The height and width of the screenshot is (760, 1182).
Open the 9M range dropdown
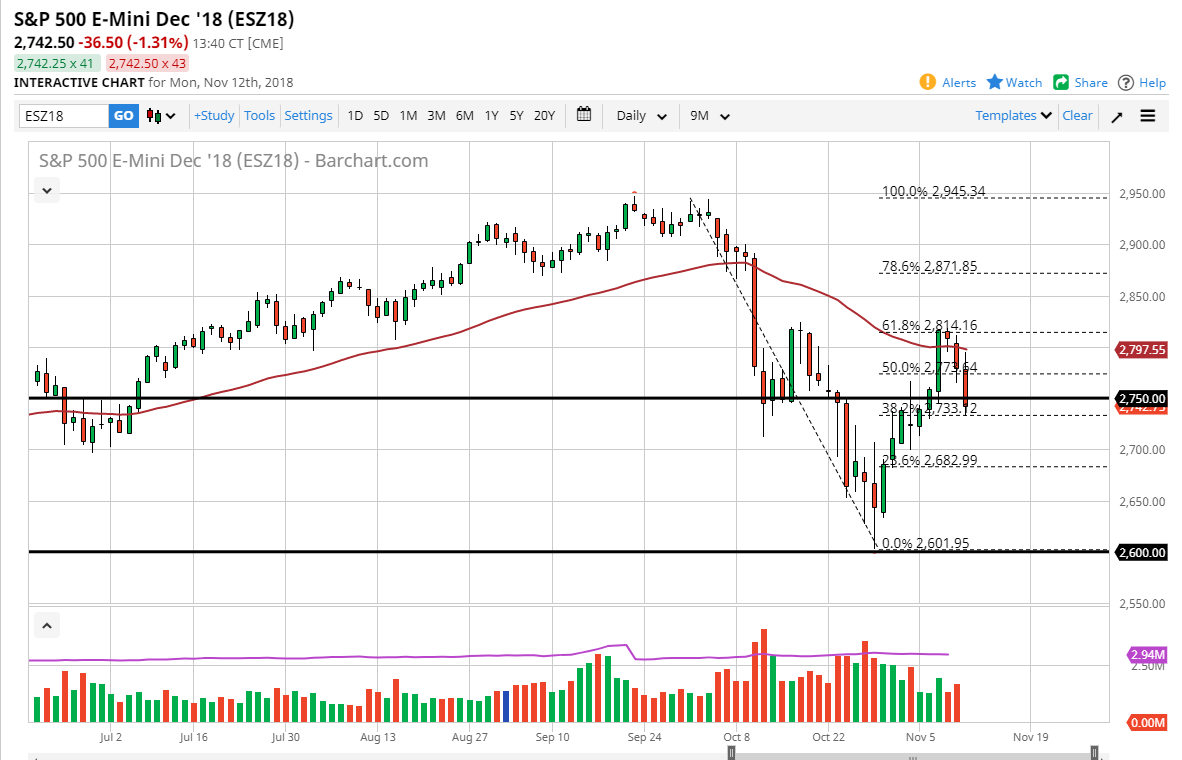(x=709, y=115)
